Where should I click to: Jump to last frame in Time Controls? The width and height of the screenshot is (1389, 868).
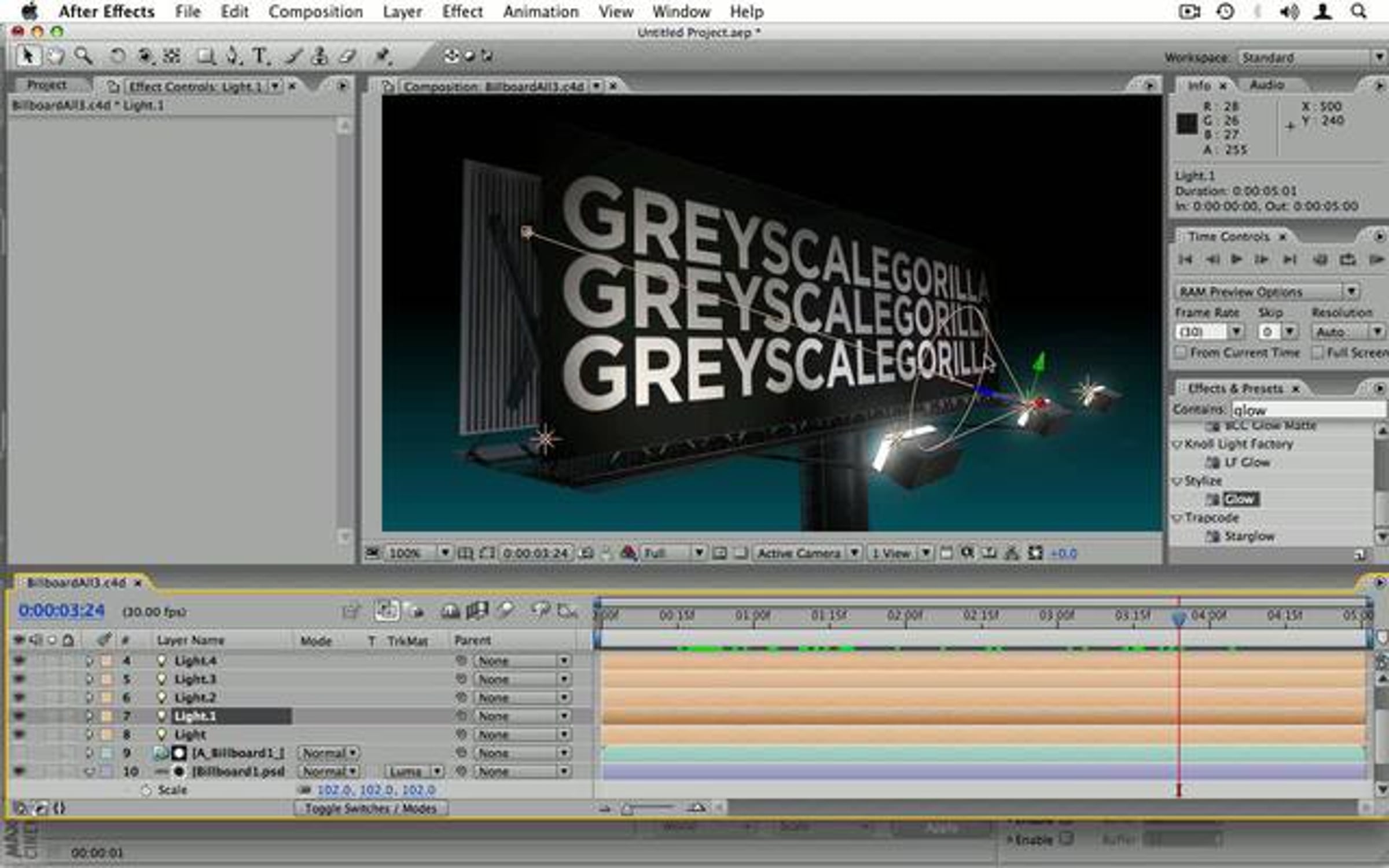pyautogui.click(x=1289, y=259)
